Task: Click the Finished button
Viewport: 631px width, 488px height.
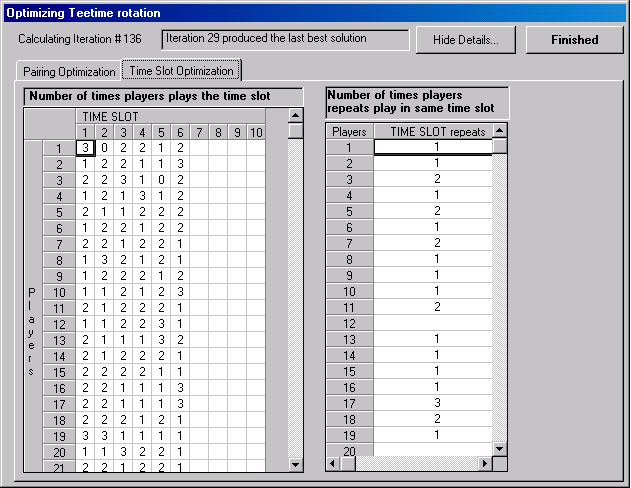Action: 575,40
